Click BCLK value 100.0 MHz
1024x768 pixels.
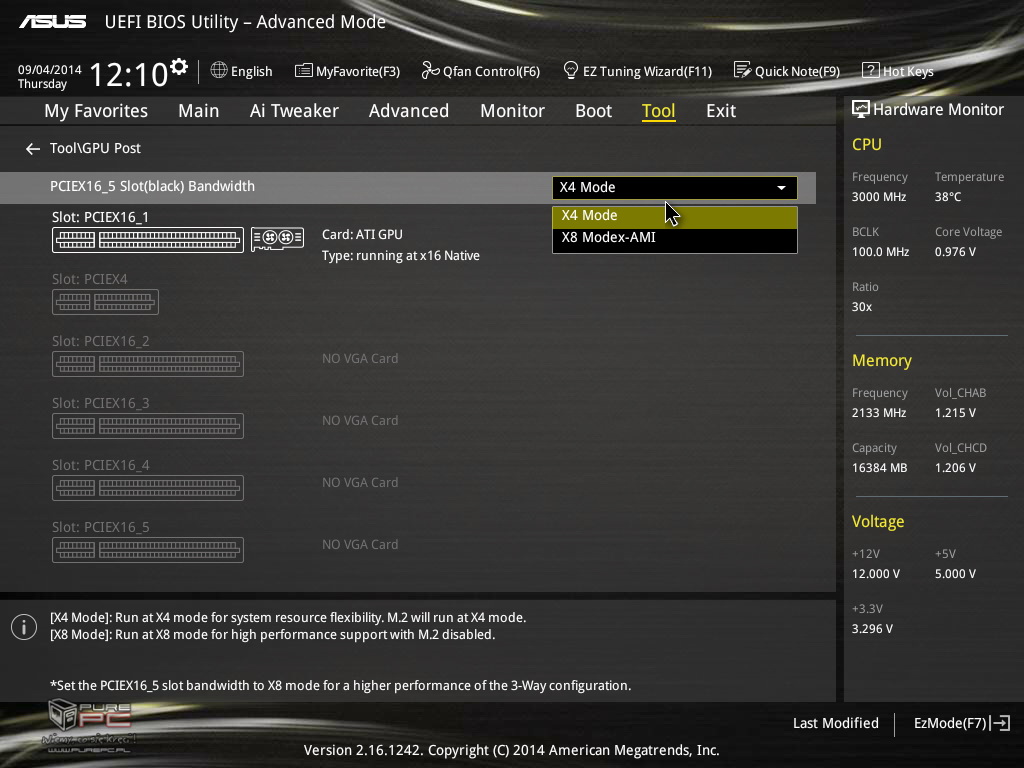[880, 251]
